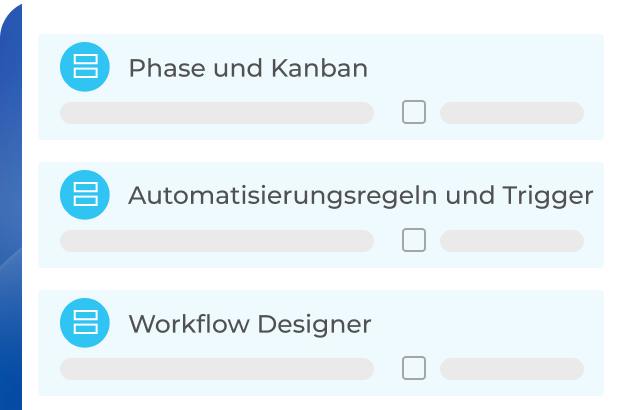Click the short gray bar right of Workflow Designer checkbox
Image resolution: width=620 pixels, height=410 pixels.
511,369
